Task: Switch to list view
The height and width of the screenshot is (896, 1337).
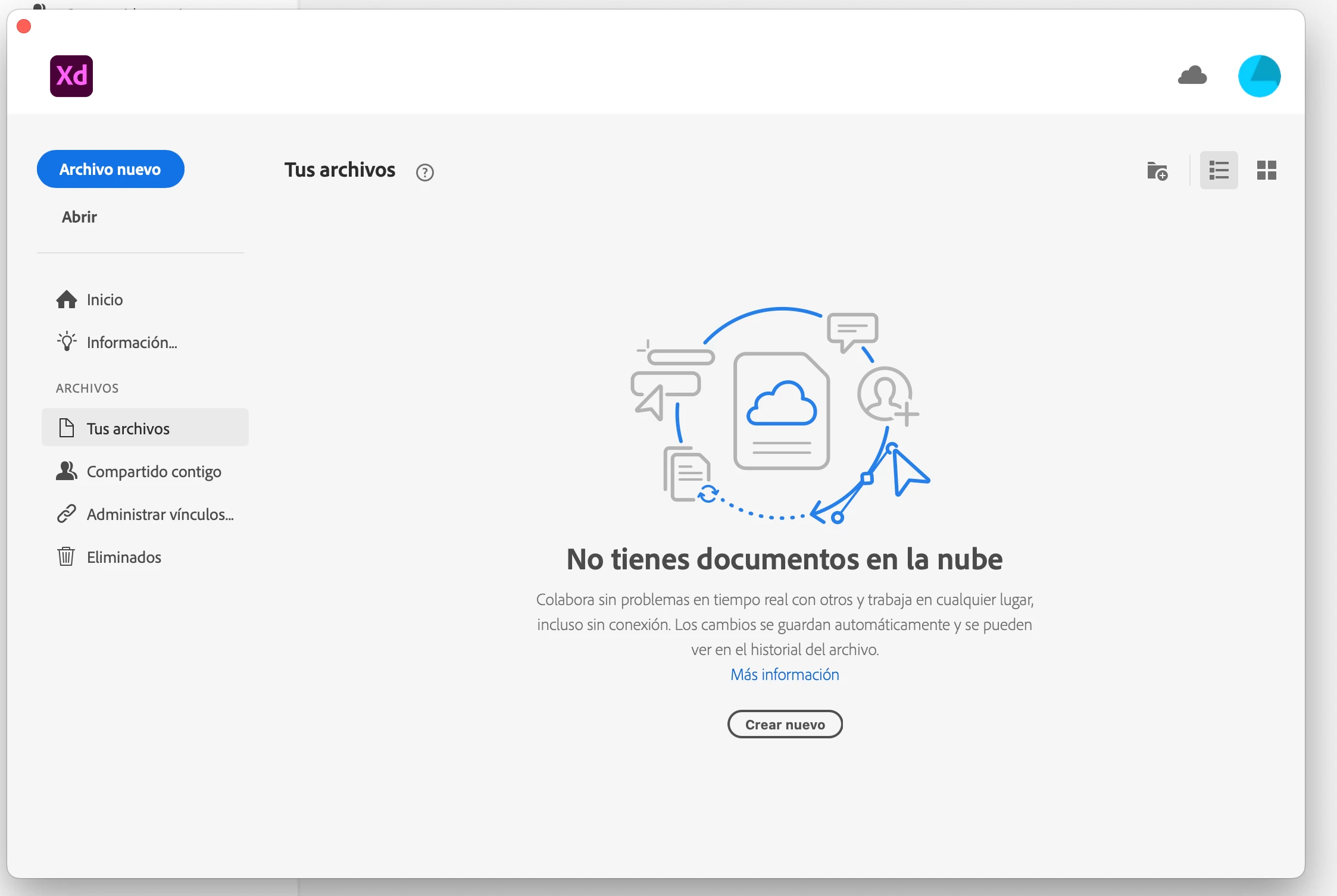Action: pos(1219,171)
